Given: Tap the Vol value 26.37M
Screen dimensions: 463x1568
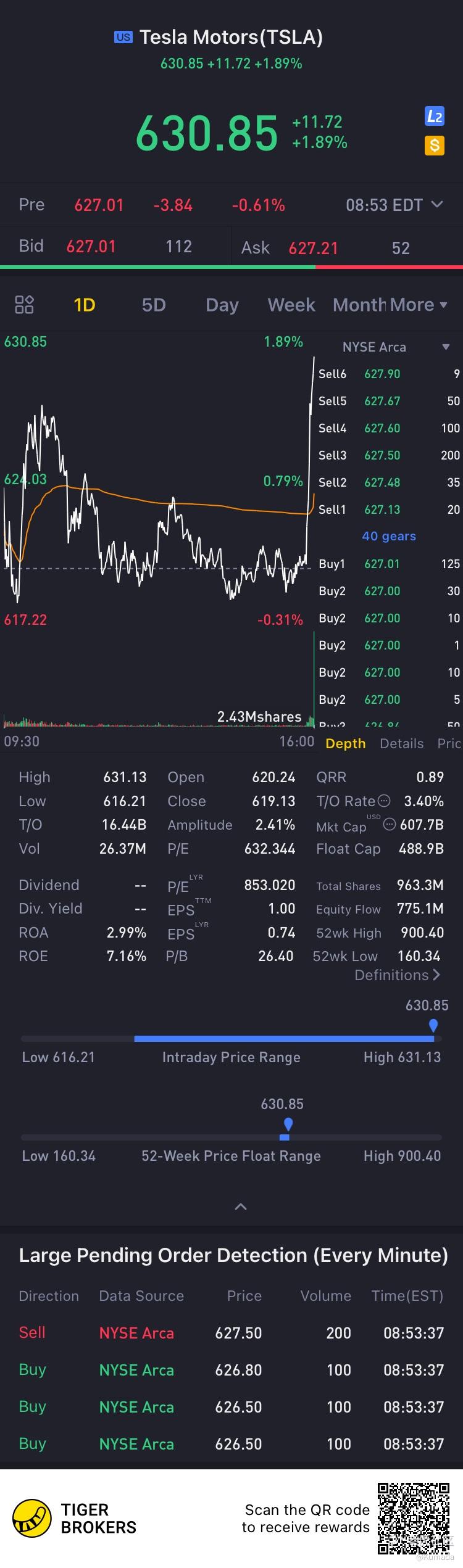Looking at the screenshot, I should [123, 849].
